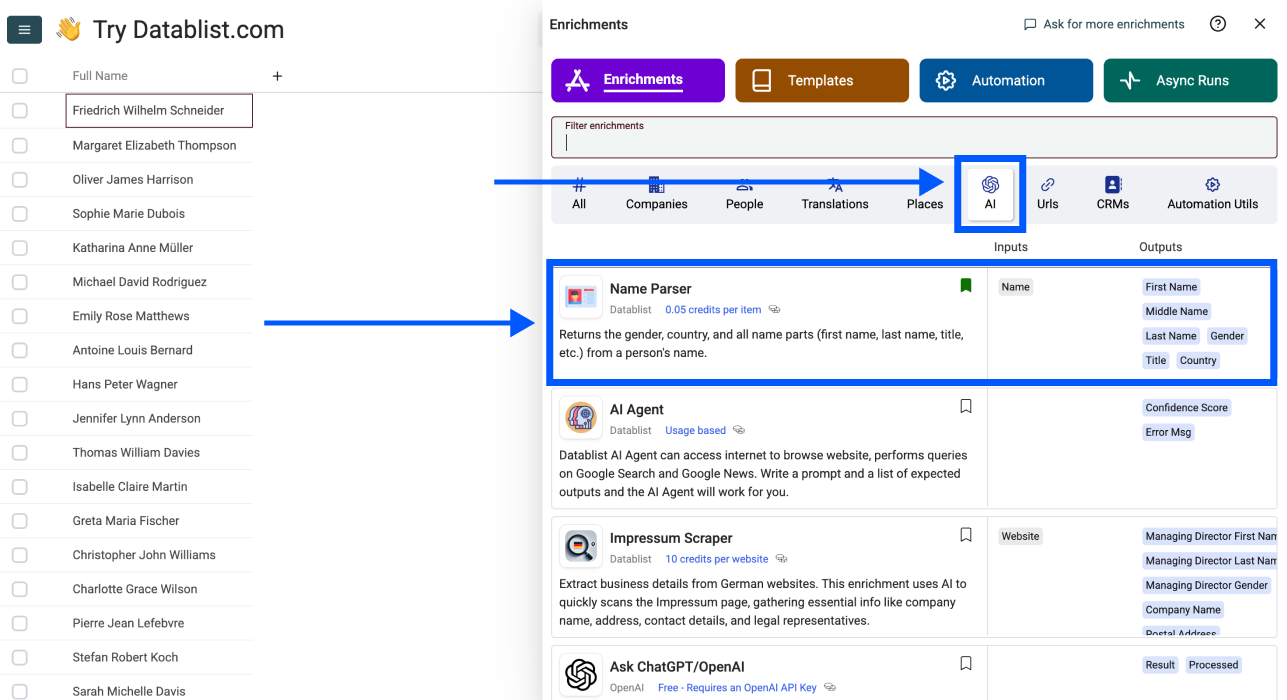Select the Oliver James Harrison row checkbox
Screen dimensions: 1287x700
point(20,180)
